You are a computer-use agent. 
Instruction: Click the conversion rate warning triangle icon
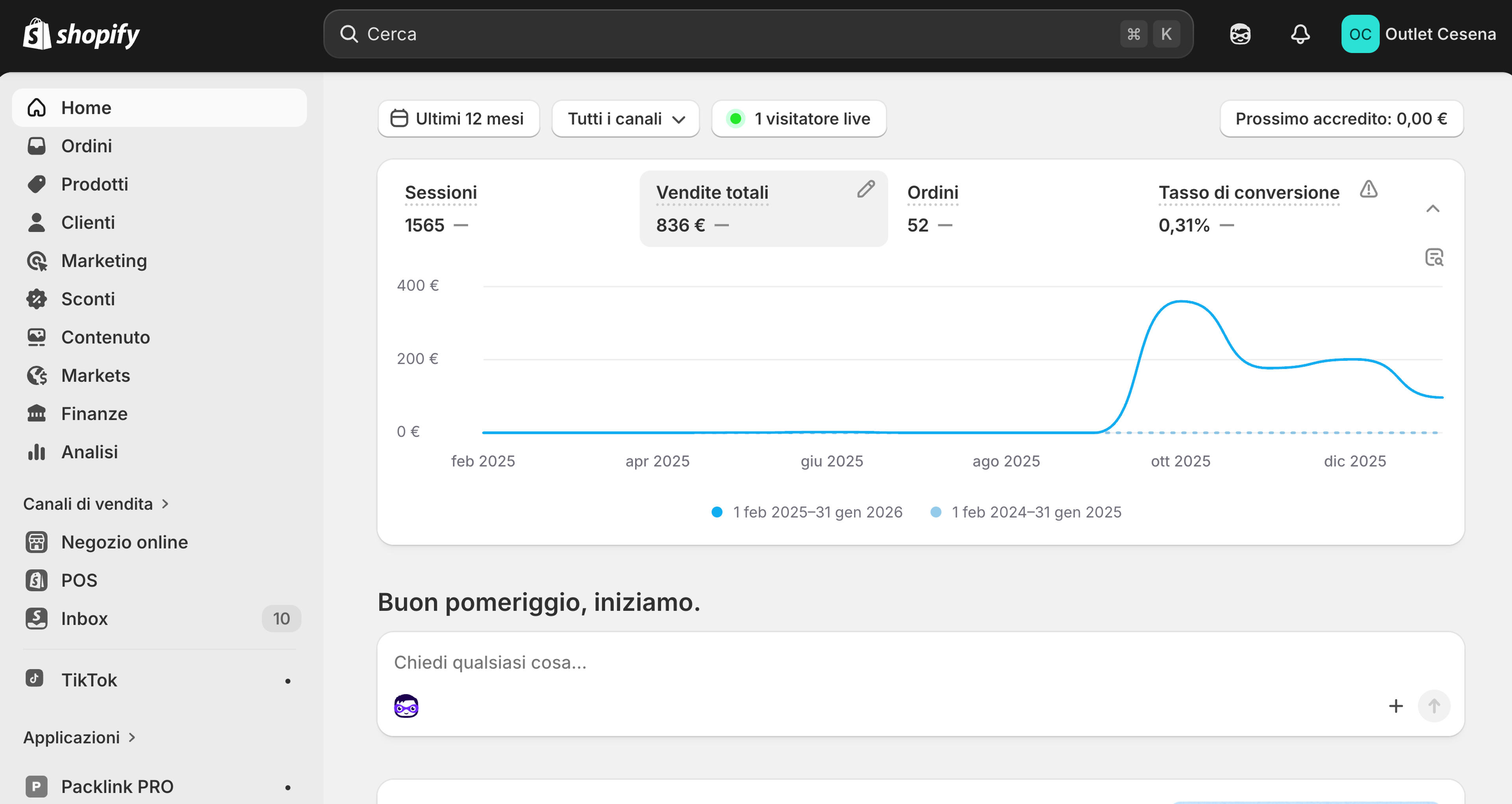(1368, 189)
